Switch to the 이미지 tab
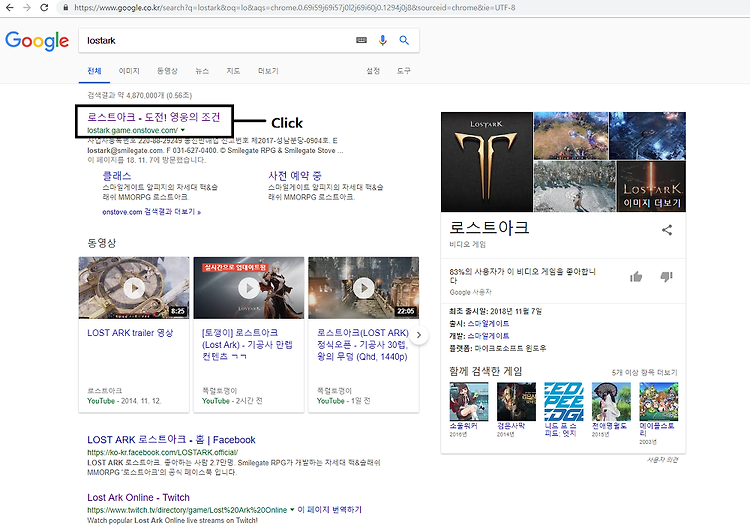 pyautogui.click(x=129, y=71)
